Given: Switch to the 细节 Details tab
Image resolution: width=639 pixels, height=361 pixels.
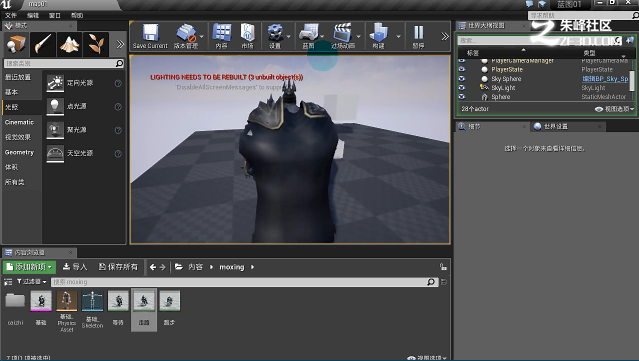Looking at the screenshot, I should point(491,126).
